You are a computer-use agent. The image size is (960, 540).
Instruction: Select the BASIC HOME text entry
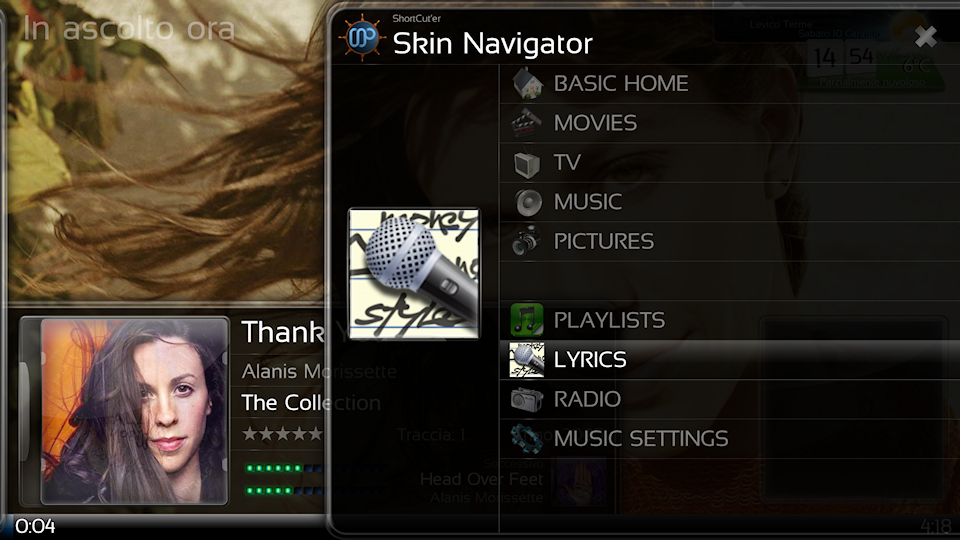pos(621,83)
